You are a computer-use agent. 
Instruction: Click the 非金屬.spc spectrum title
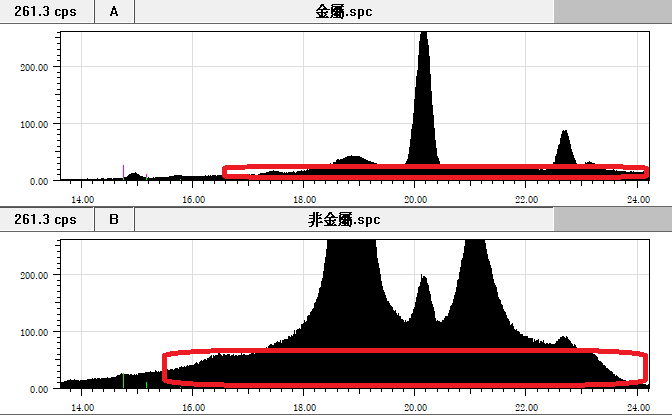coord(344,219)
